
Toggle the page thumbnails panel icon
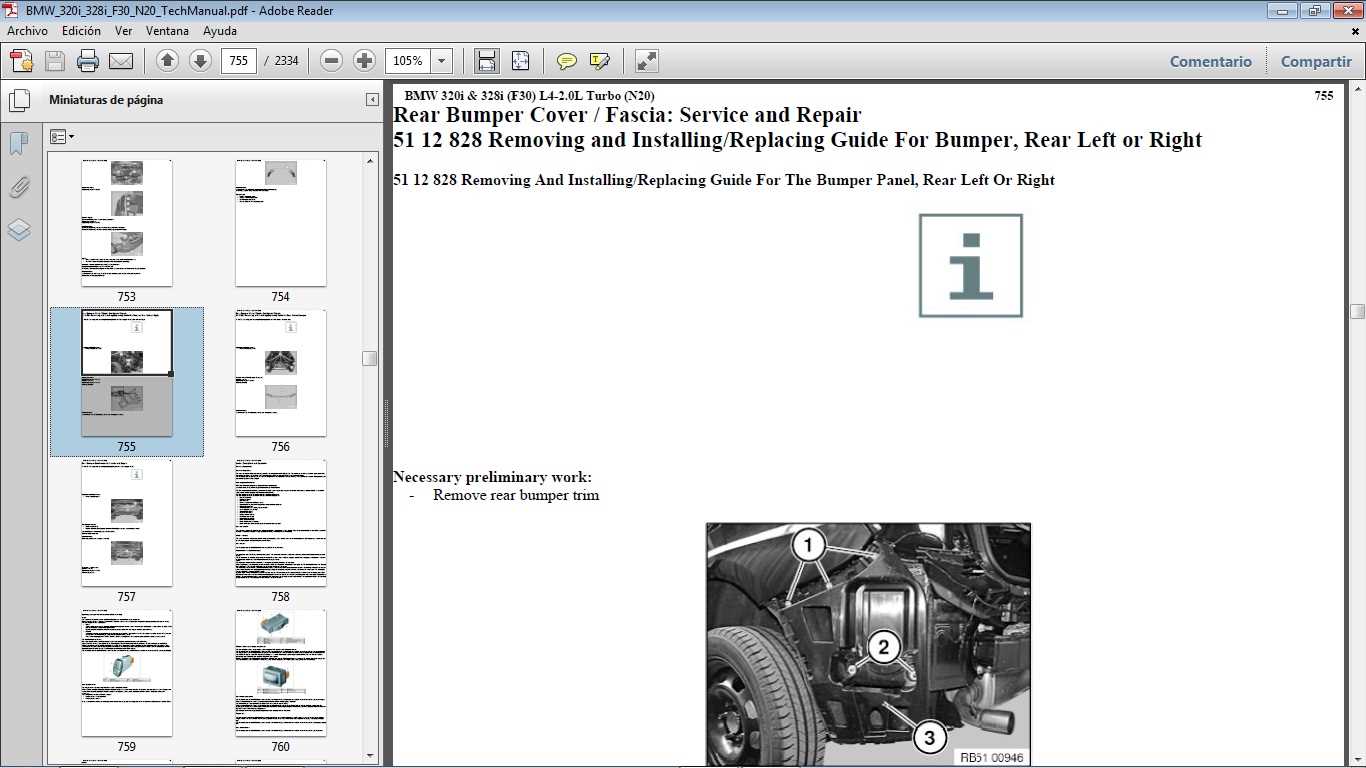[x=19, y=101]
